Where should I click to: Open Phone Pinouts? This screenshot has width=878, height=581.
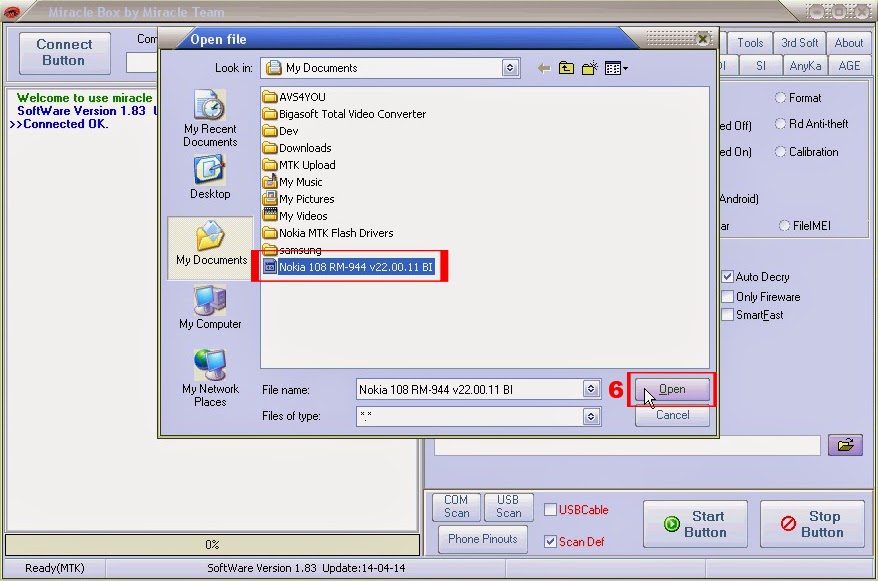pyautogui.click(x=483, y=538)
